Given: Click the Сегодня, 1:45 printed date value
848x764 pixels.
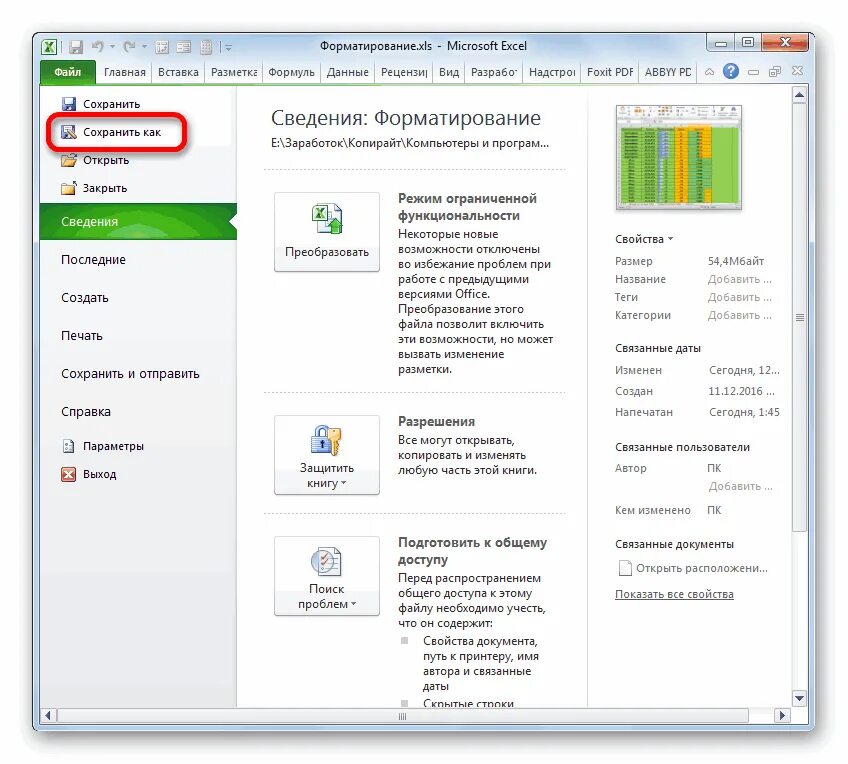Looking at the screenshot, I should tap(744, 412).
